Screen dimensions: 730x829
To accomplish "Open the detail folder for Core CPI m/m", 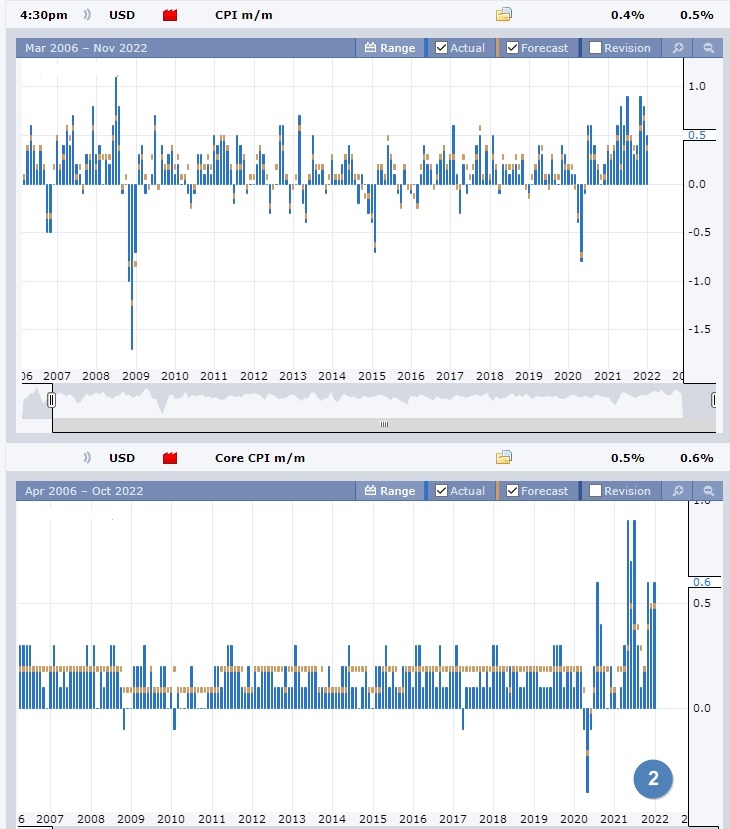I will (504, 458).
